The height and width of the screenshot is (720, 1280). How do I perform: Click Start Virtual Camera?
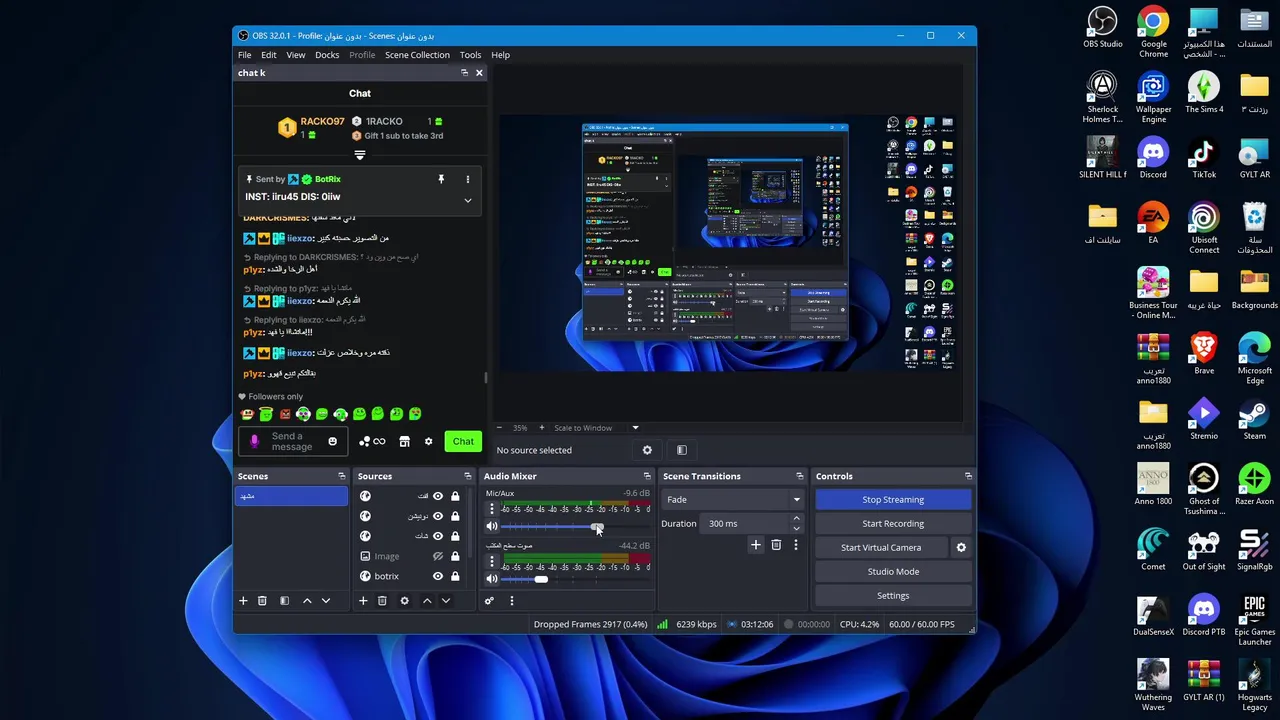[x=881, y=548]
